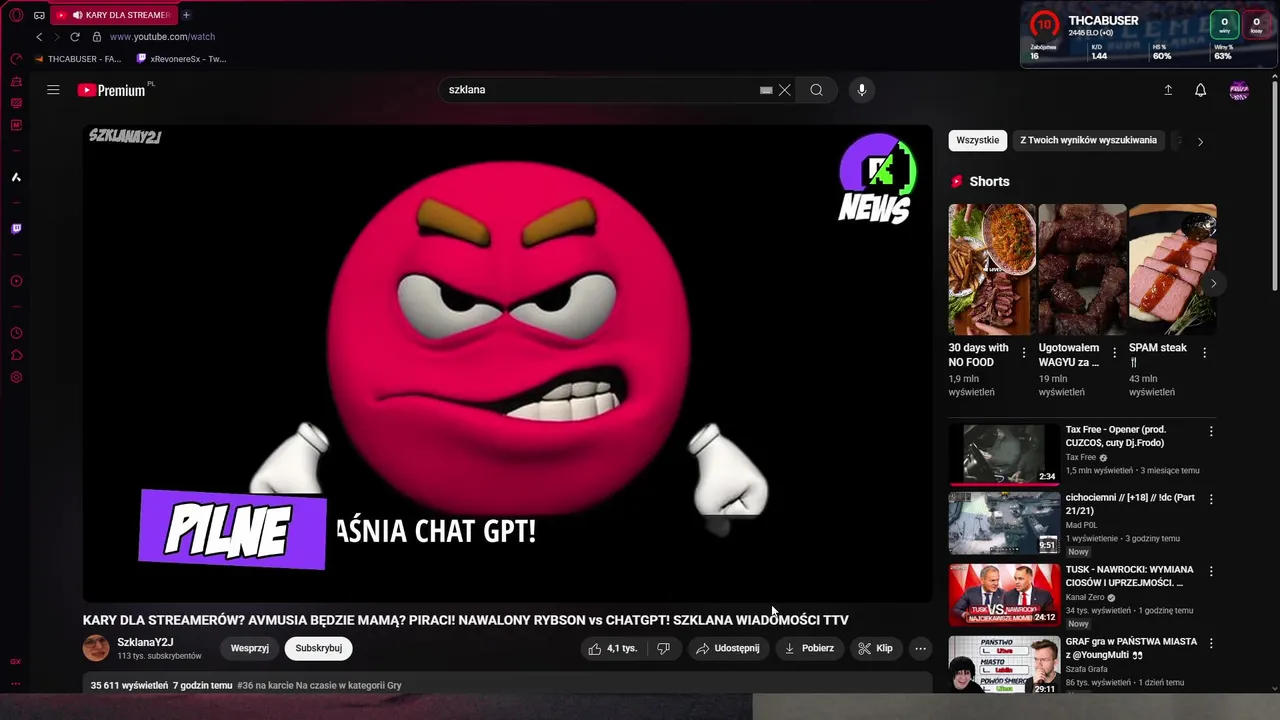Viewport: 1280px width, 720px height.
Task: Open a new browser tab
Action: click(186, 15)
